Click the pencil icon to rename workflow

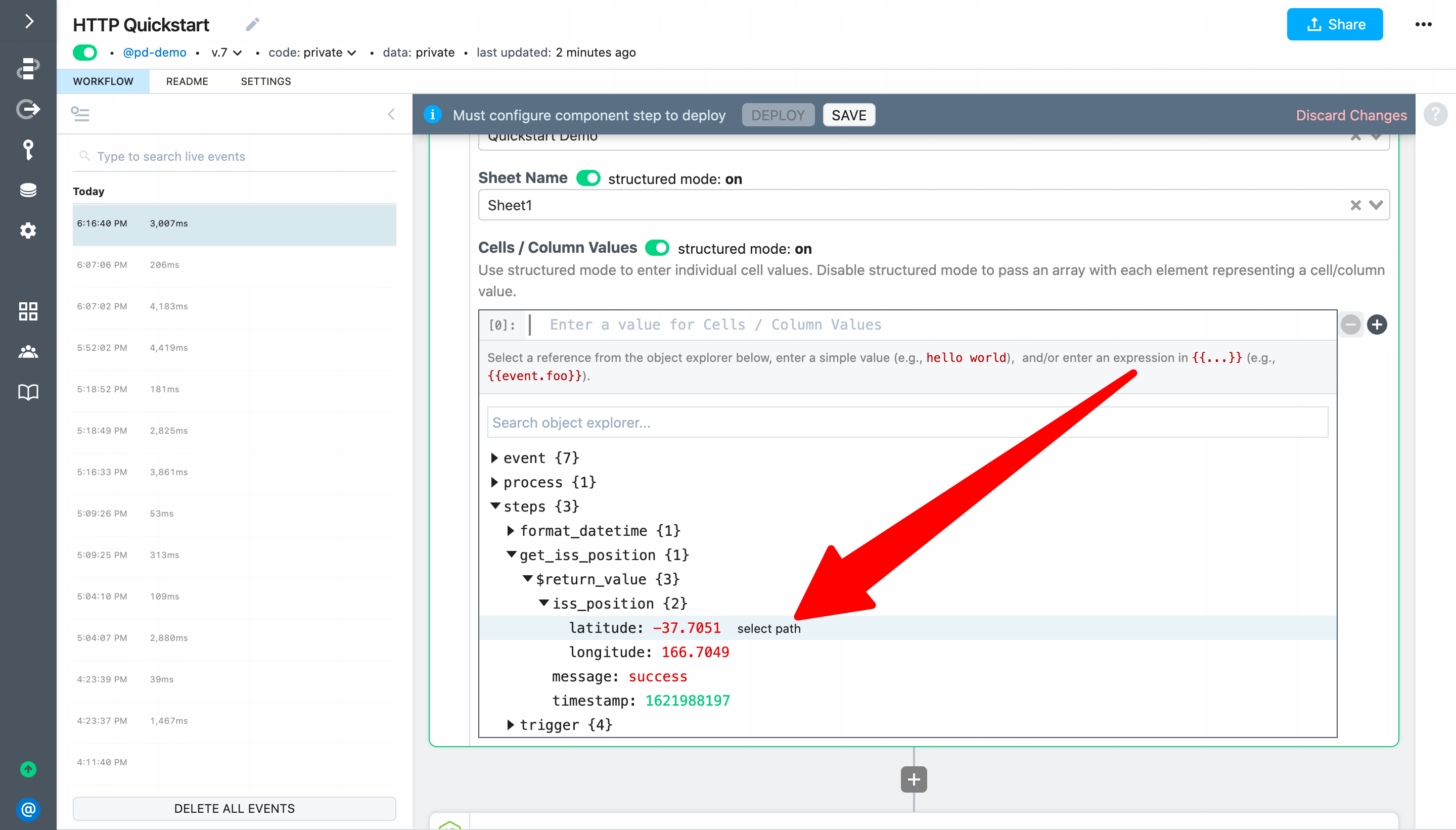(253, 24)
